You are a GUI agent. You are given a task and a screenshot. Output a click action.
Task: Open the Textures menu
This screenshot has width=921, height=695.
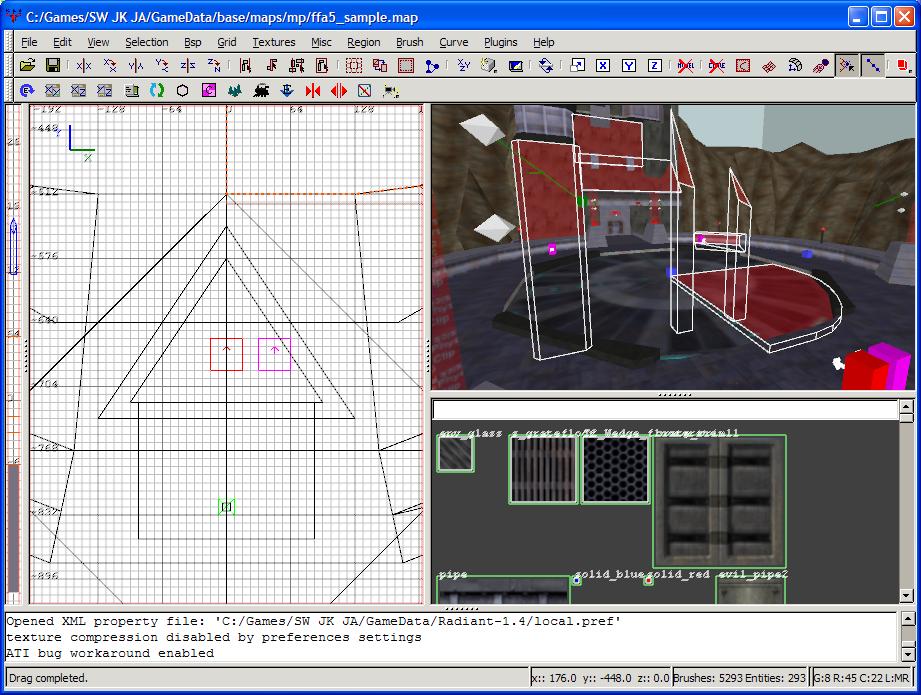(274, 42)
